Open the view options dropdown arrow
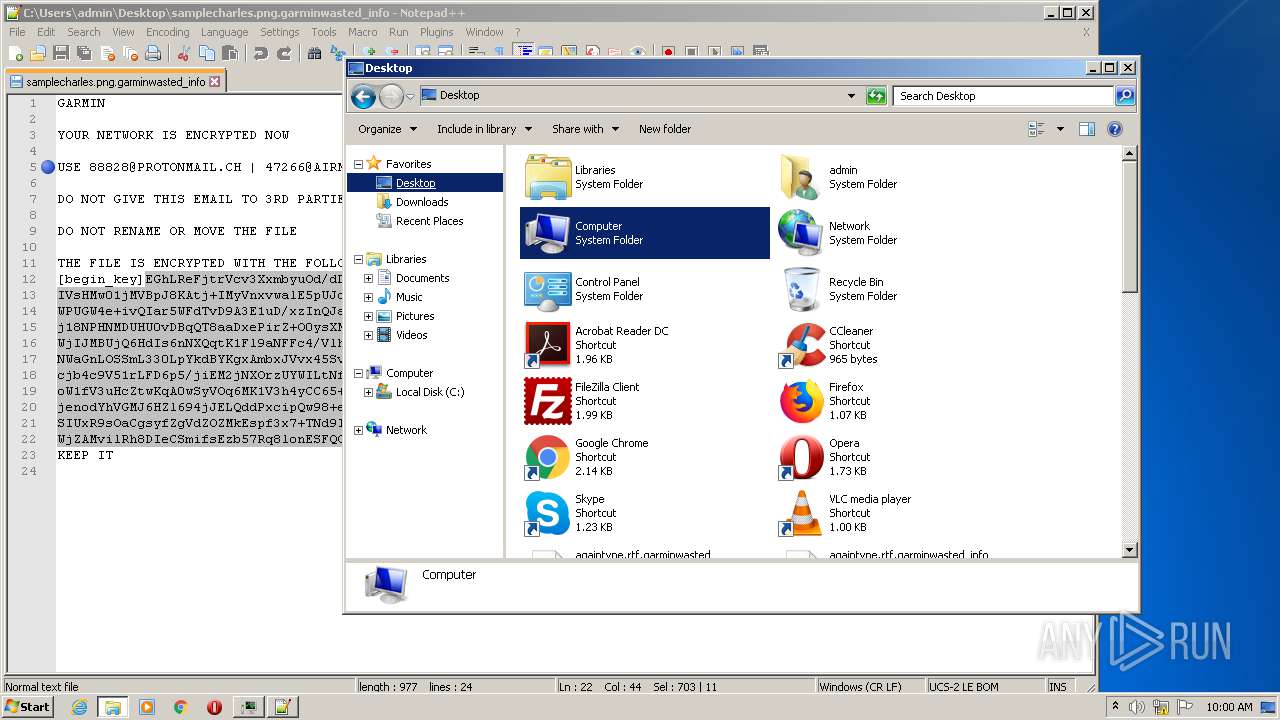 tap(1060, 129)
